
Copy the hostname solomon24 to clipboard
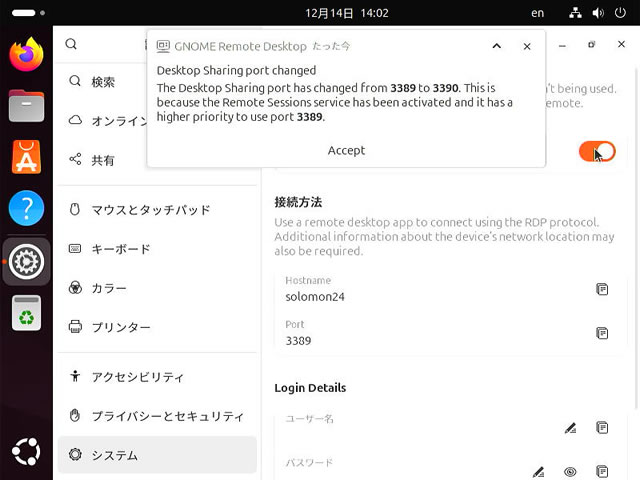coord(602,289)
